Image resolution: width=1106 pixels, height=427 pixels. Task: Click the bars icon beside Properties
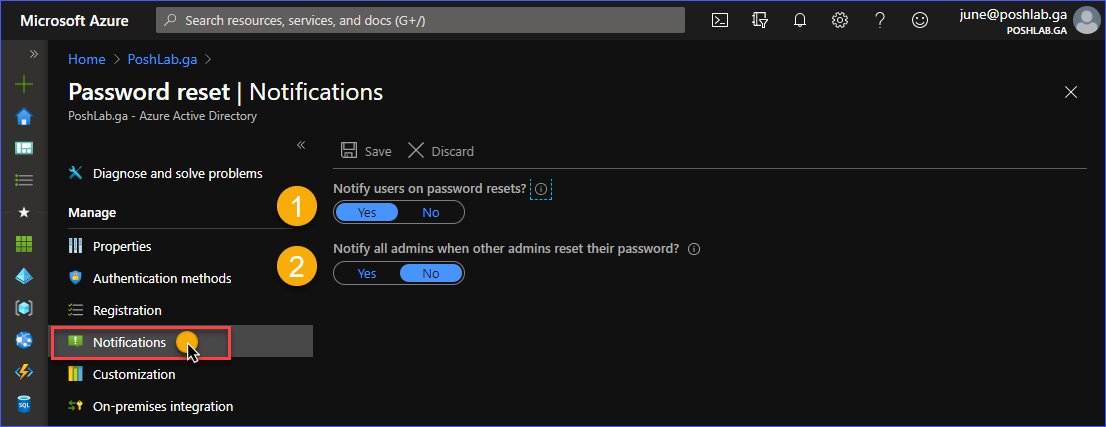click(75, 246)
